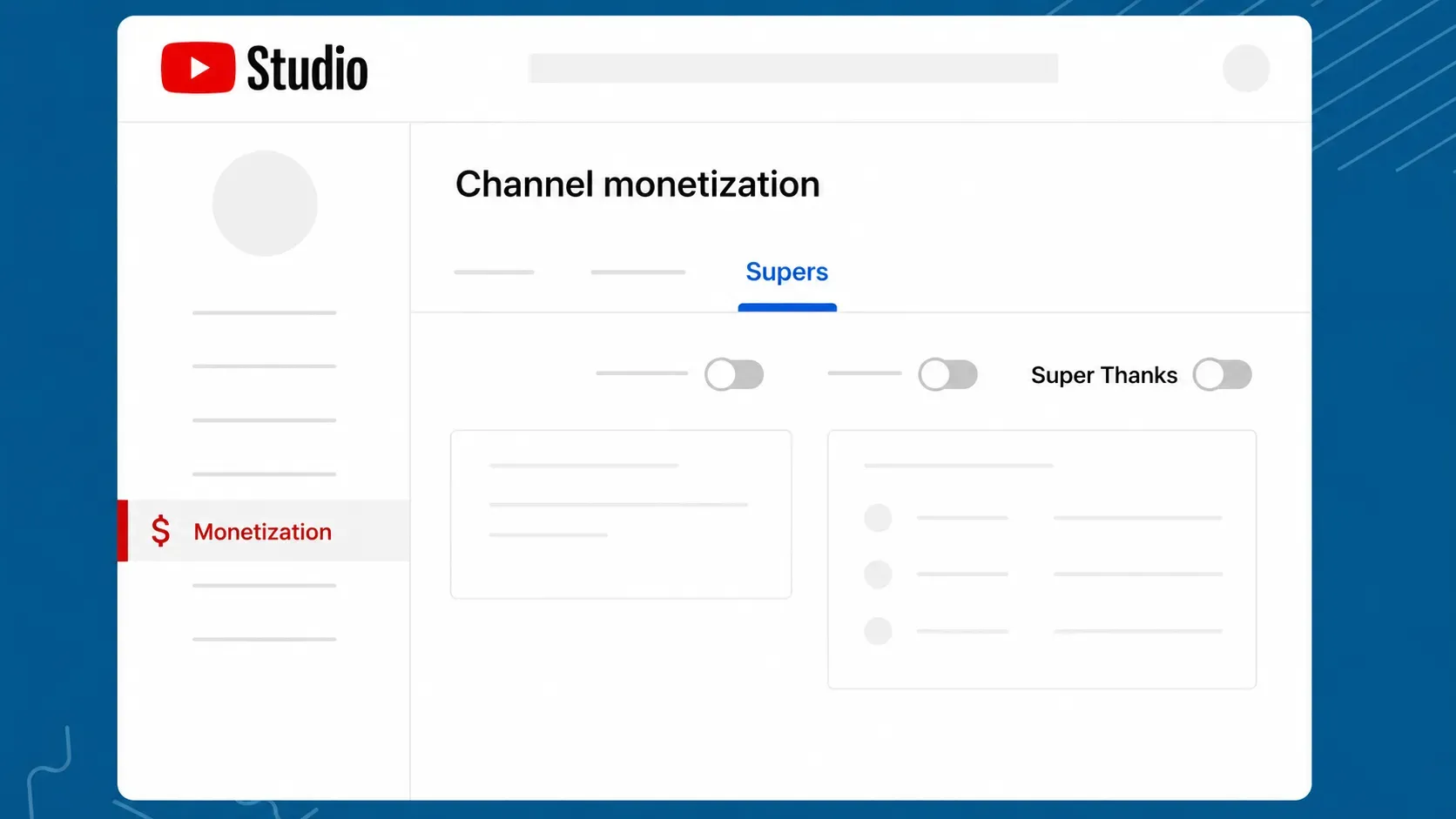This screenshot has height=819, width=1456.
Task: Click the Channel monetization heading
Action: click(x=637, y=185)
